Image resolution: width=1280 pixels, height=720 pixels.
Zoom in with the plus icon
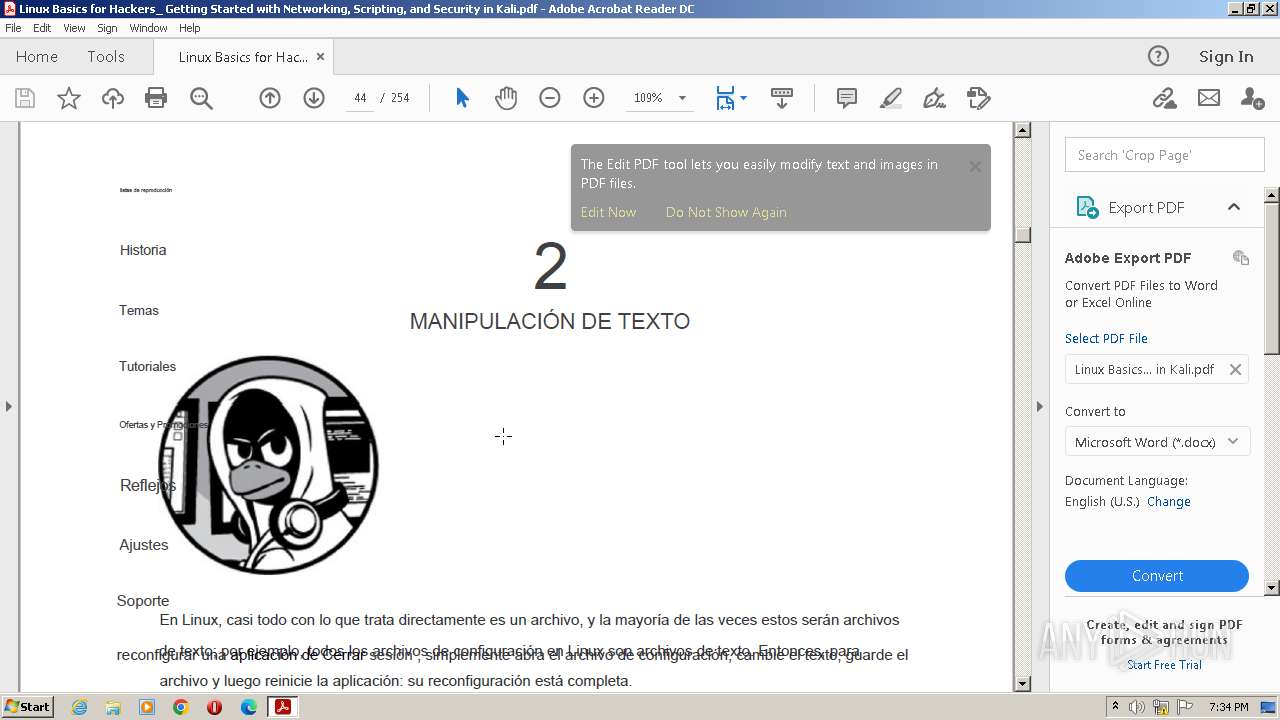point(594,98)
